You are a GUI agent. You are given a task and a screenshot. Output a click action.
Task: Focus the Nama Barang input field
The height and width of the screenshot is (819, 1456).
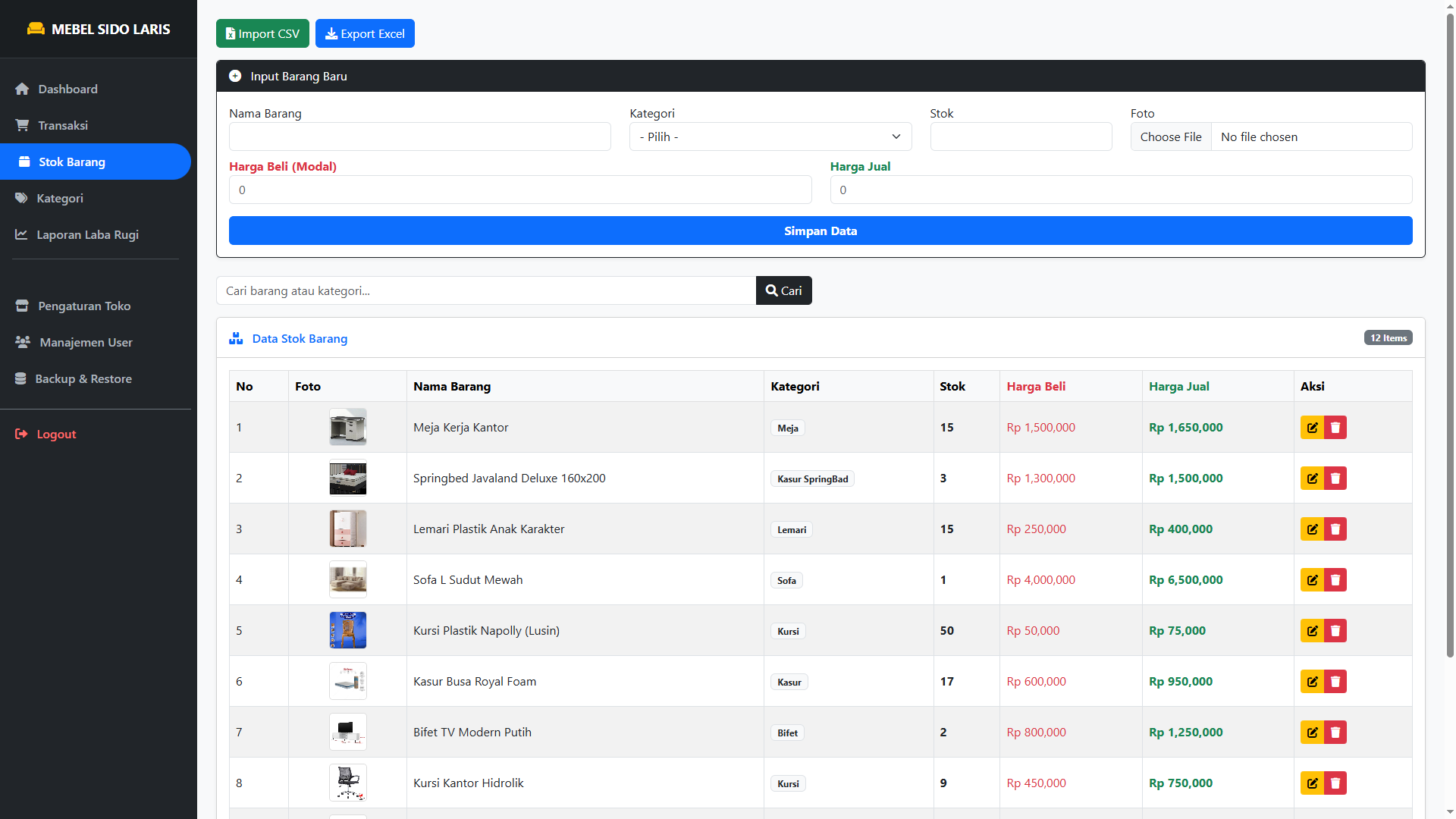point(419,137)
